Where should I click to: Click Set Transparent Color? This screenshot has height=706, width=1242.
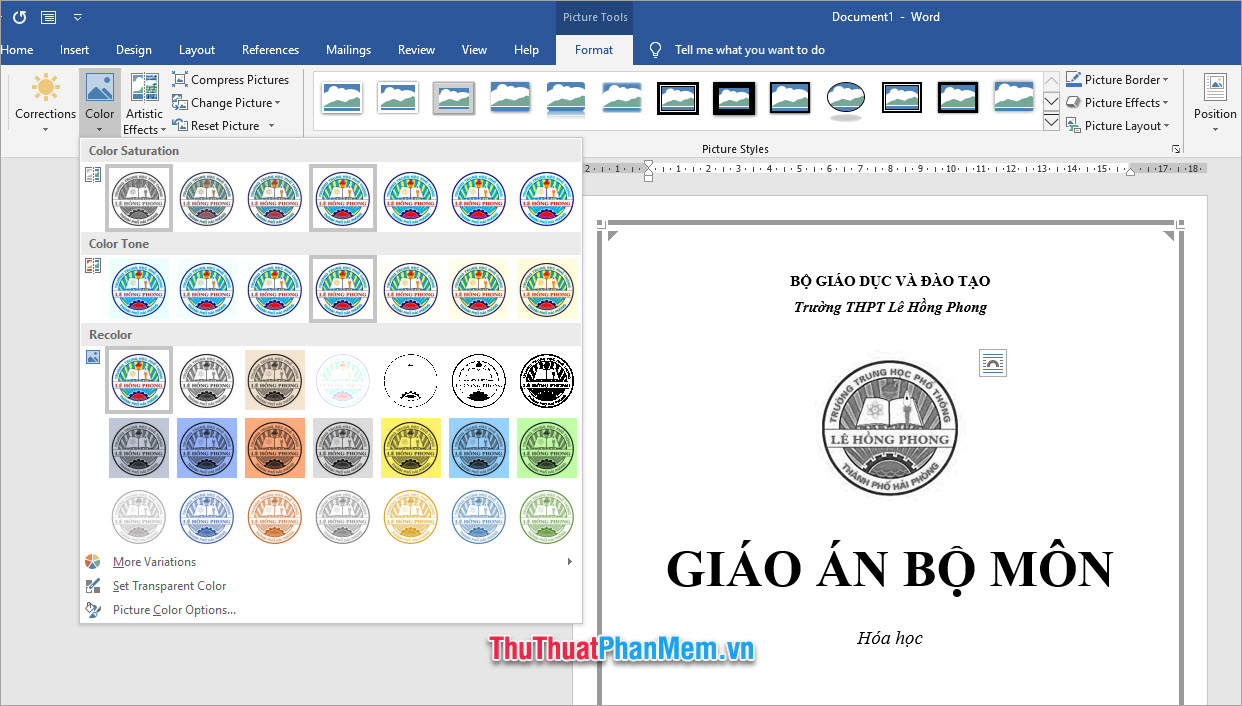168,586
